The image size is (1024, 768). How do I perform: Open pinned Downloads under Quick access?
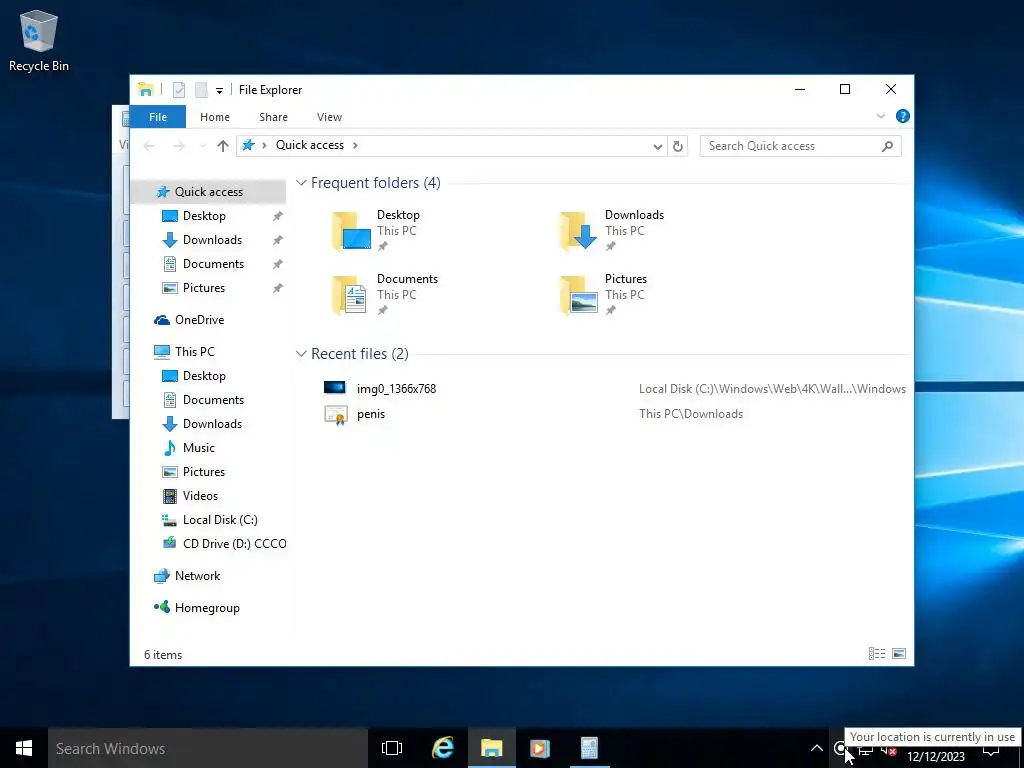coord(212,240)
